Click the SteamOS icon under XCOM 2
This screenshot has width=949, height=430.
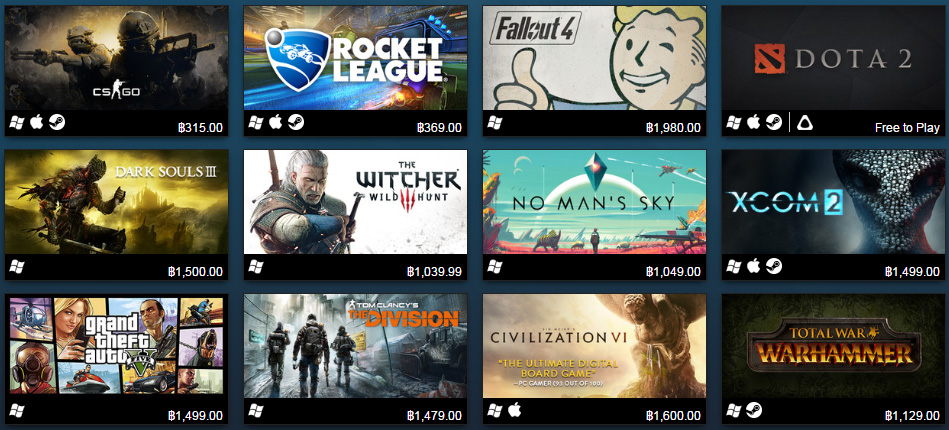pos(773,266)
